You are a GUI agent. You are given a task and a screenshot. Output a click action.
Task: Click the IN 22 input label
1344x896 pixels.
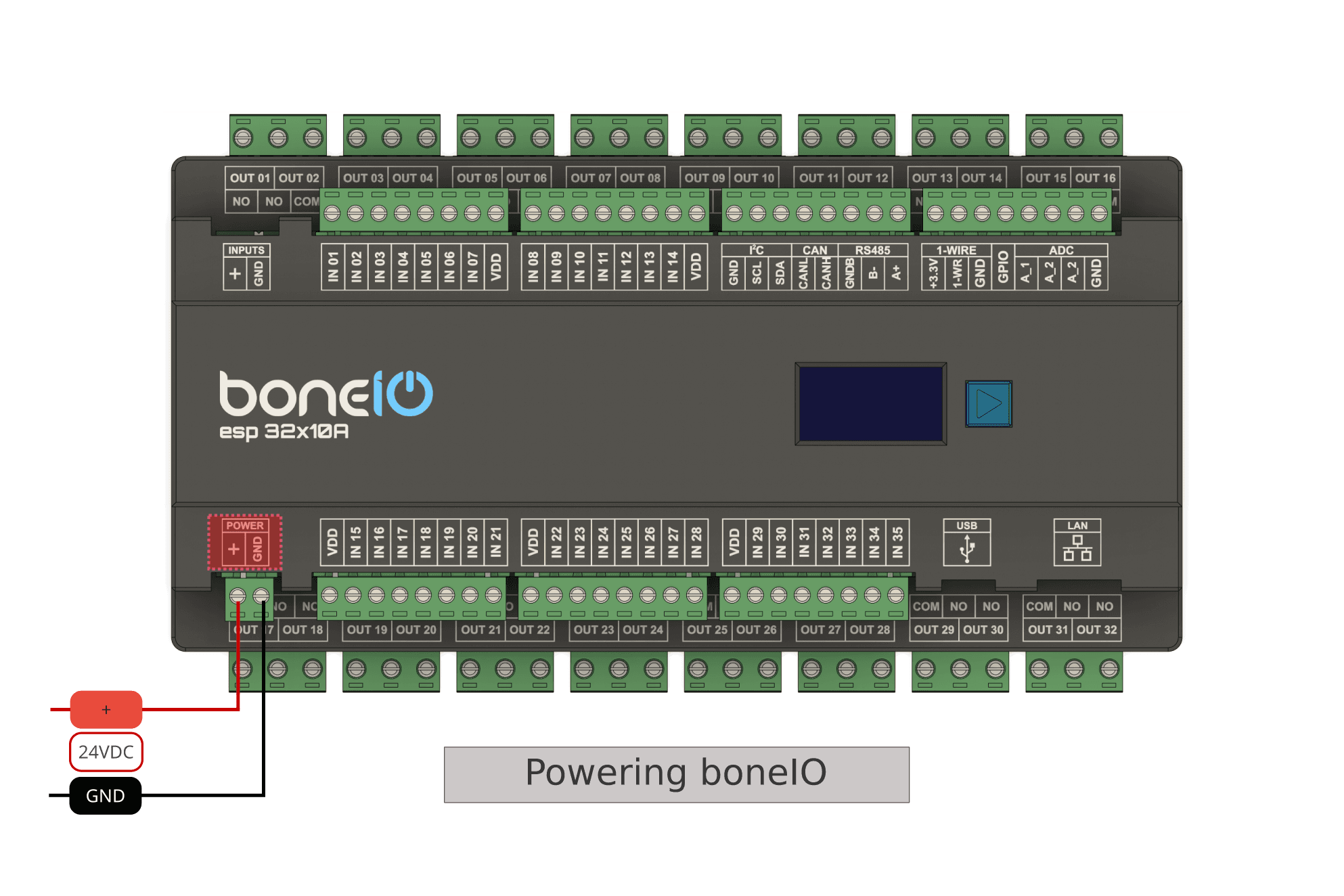pos(556,542)
